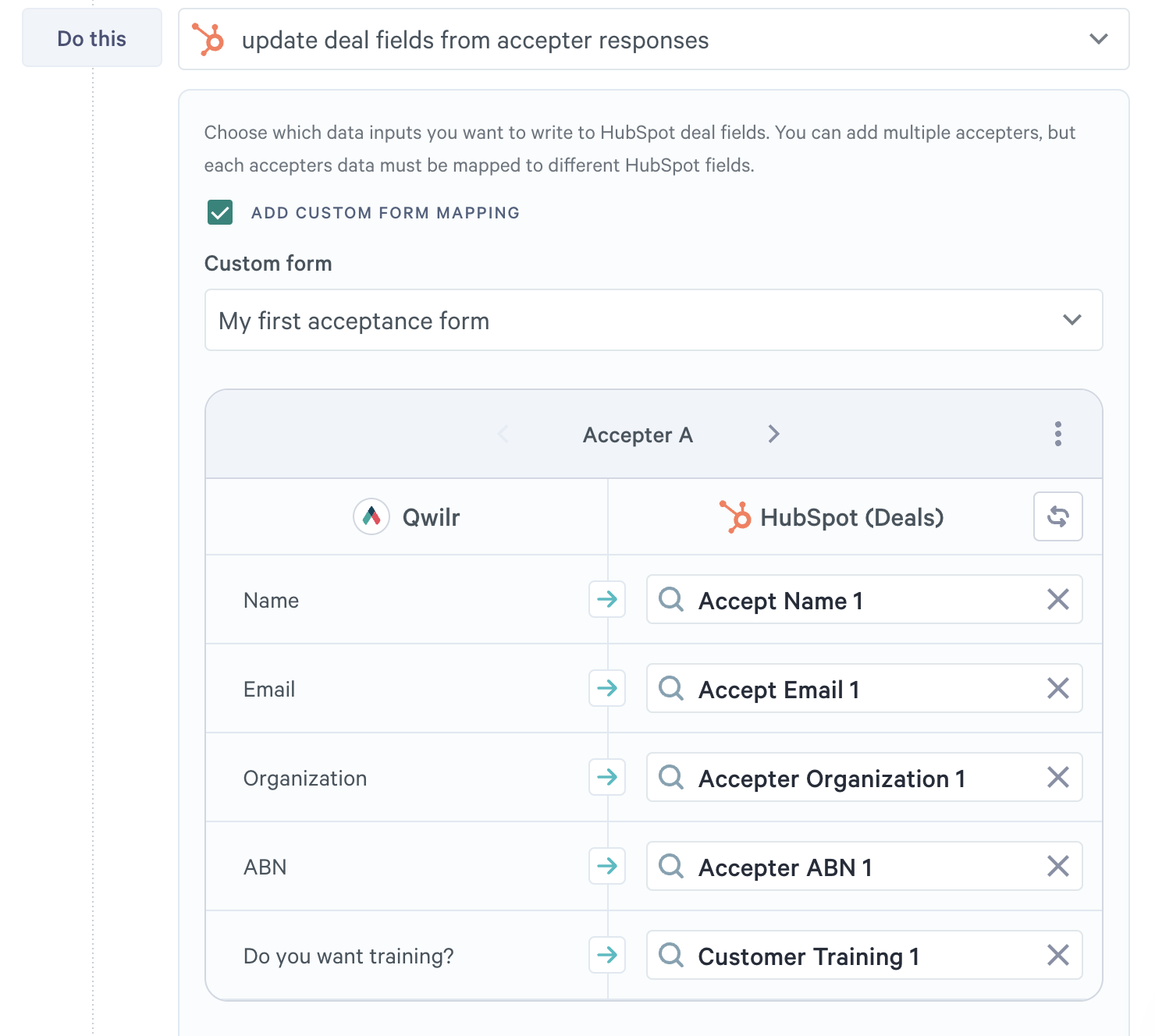Click the arrow icon next to Name
This screenshot has width=1155, height=1036.
point(607,600)
